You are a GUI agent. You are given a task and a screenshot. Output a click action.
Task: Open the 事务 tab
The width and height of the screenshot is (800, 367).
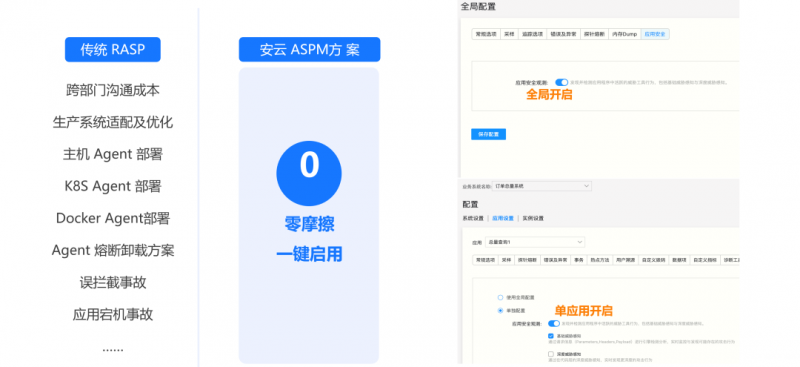click(579, 260)
